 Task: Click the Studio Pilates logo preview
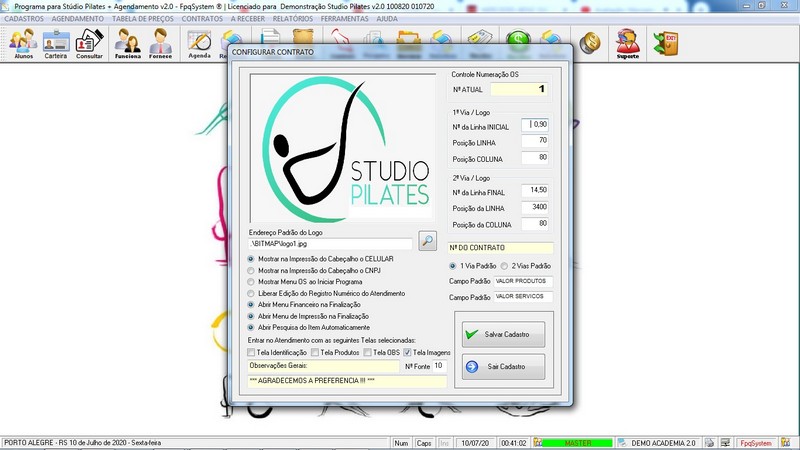(342, 148)
